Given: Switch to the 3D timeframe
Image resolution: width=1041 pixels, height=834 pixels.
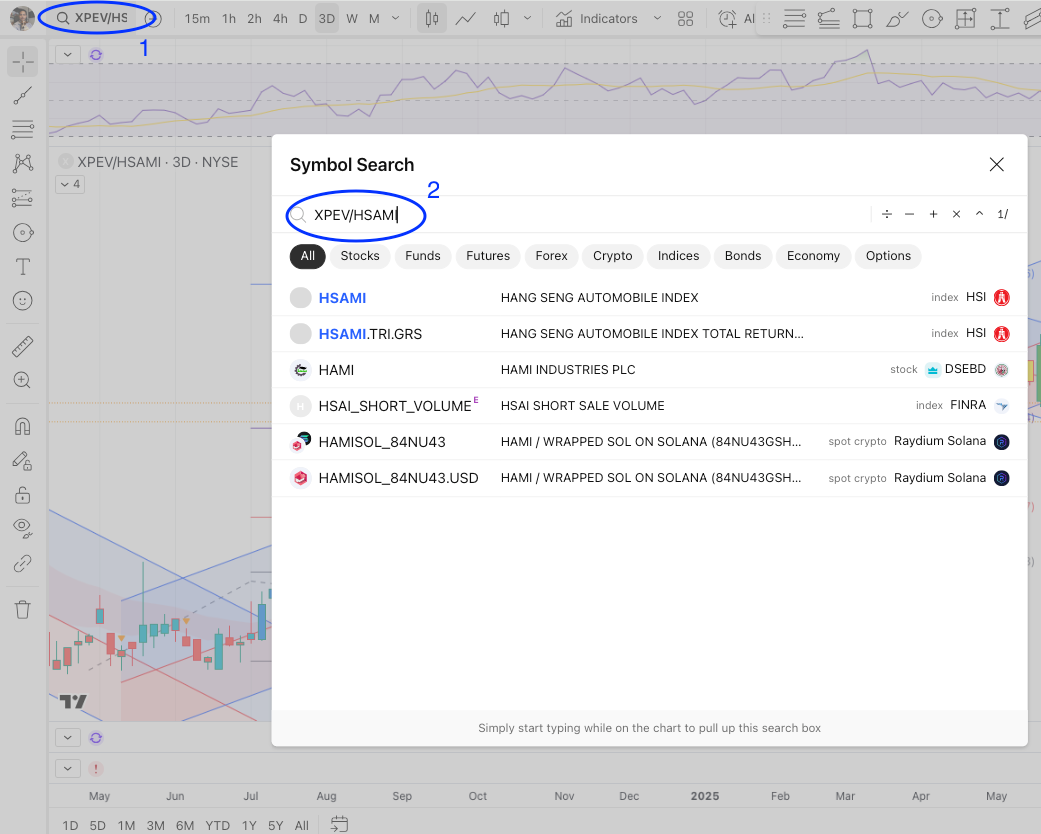Looking at the screenshot, I should 327,19.
